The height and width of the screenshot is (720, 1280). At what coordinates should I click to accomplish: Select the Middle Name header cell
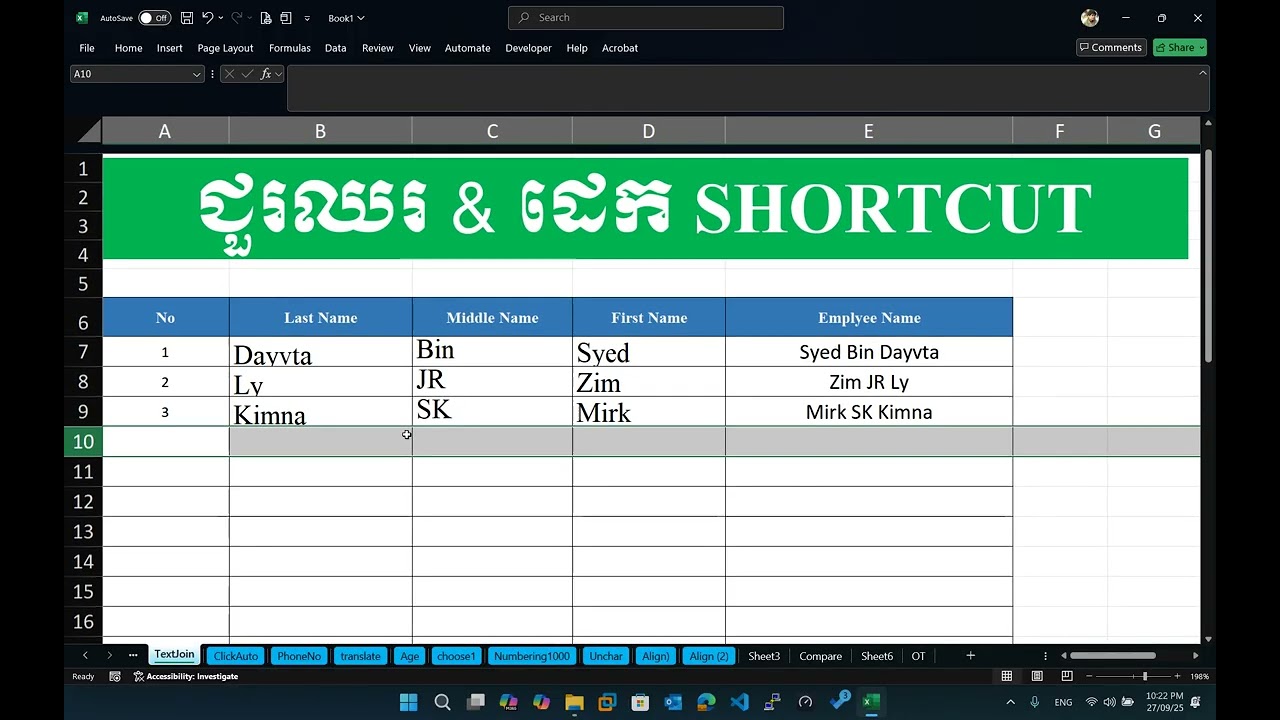tap(492, 317)
